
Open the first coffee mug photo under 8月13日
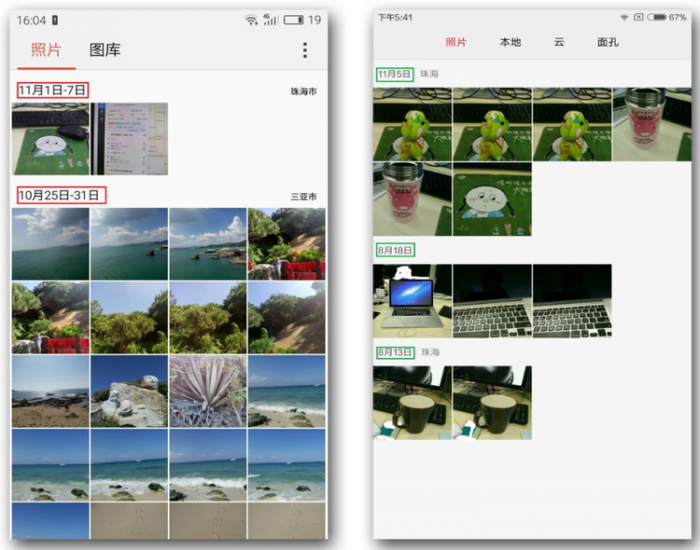412,403
